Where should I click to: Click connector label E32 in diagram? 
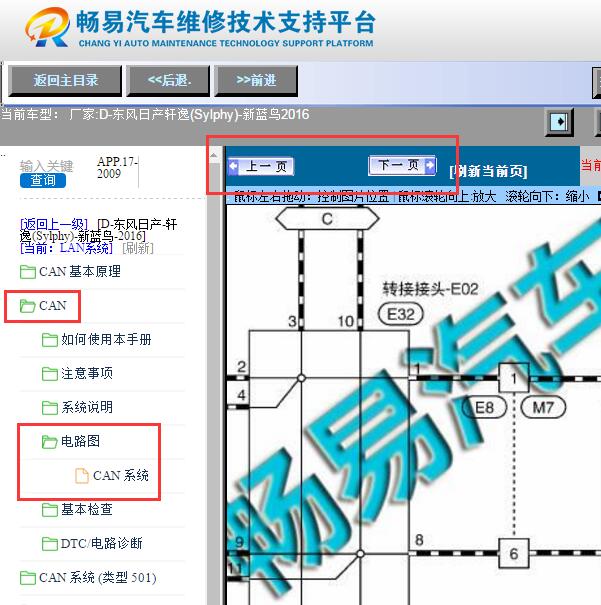[400, 314]
